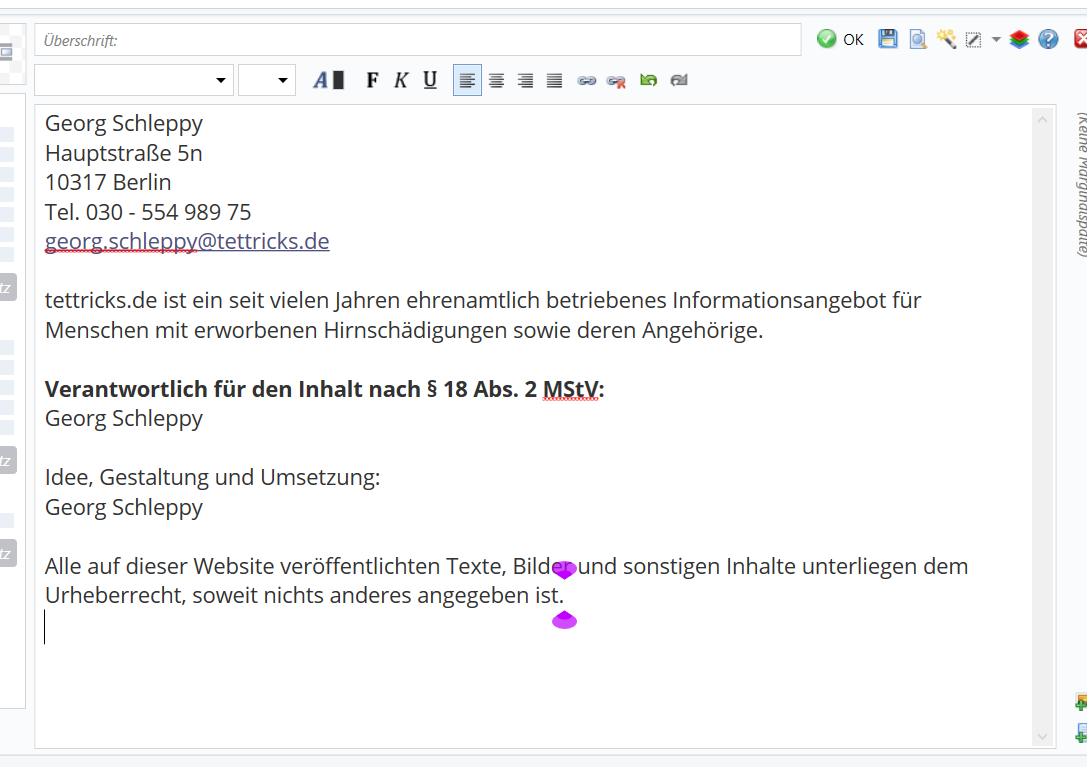
Task: Insert a hyperlink with the chain icon
Action: (586, 80)
